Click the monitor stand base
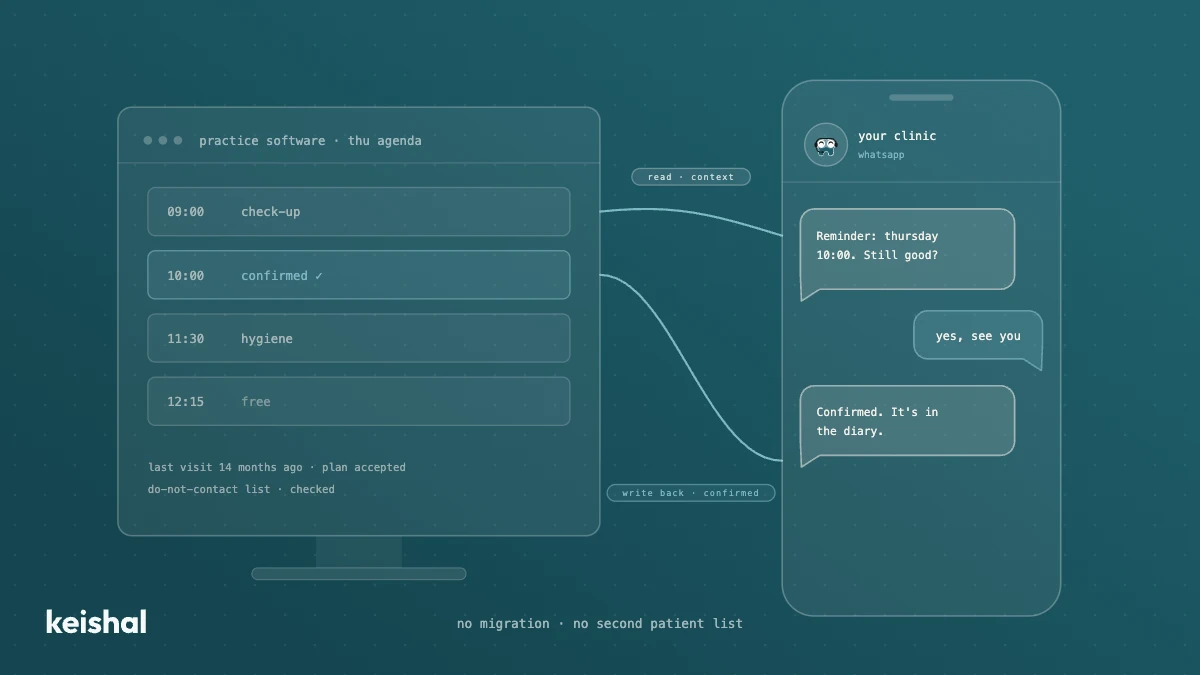This screenshot has height=675, width=1200. point(358,574)
